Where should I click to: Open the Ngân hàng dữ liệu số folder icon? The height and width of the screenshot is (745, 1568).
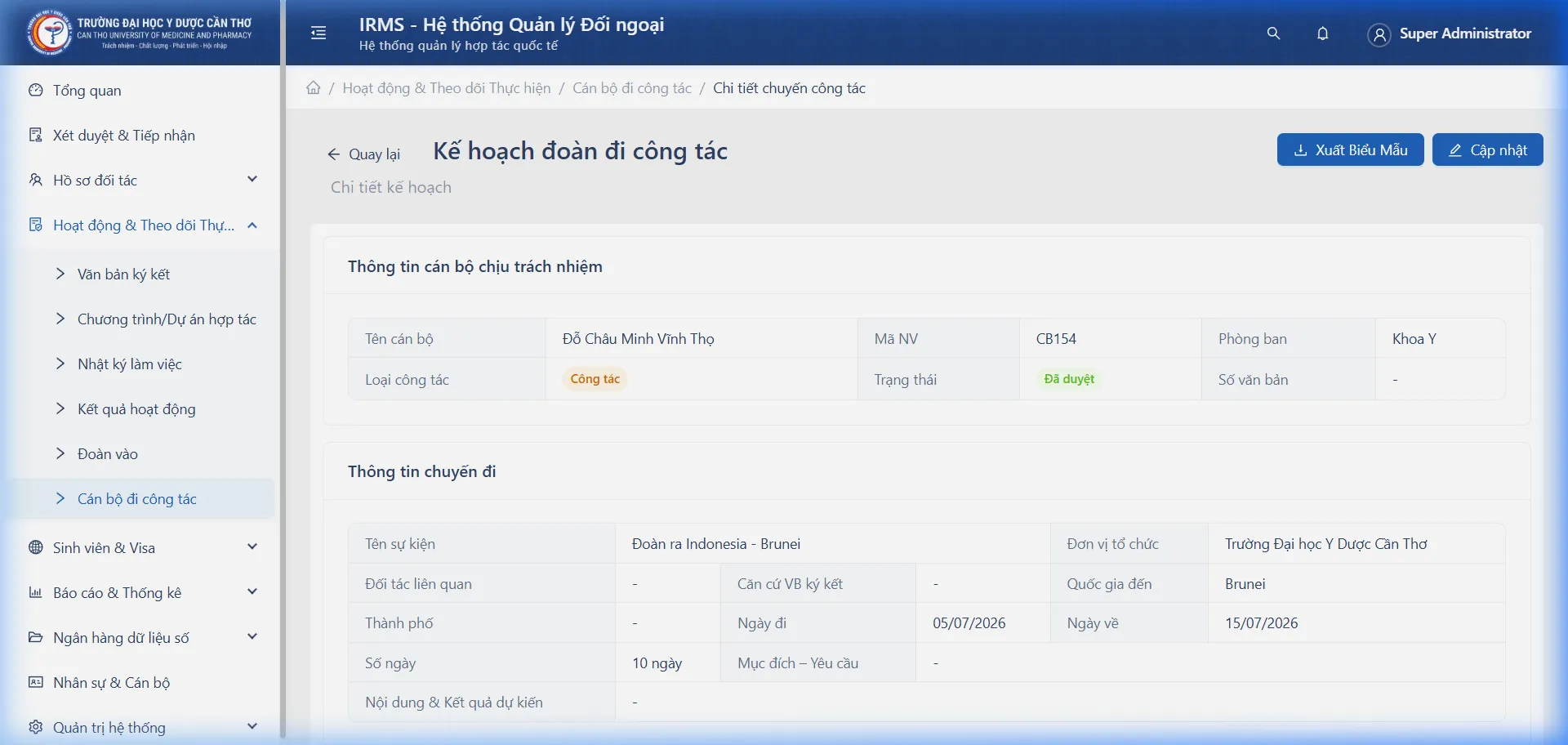pyautogui.click(x=35, y=637)
